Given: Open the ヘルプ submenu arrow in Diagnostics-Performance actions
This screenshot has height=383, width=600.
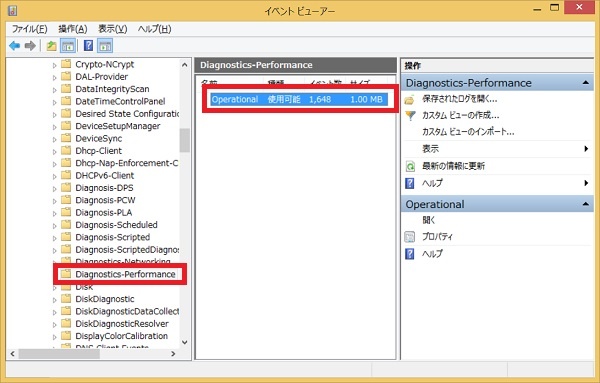Looking at the screenshot, I should (586, 183).
